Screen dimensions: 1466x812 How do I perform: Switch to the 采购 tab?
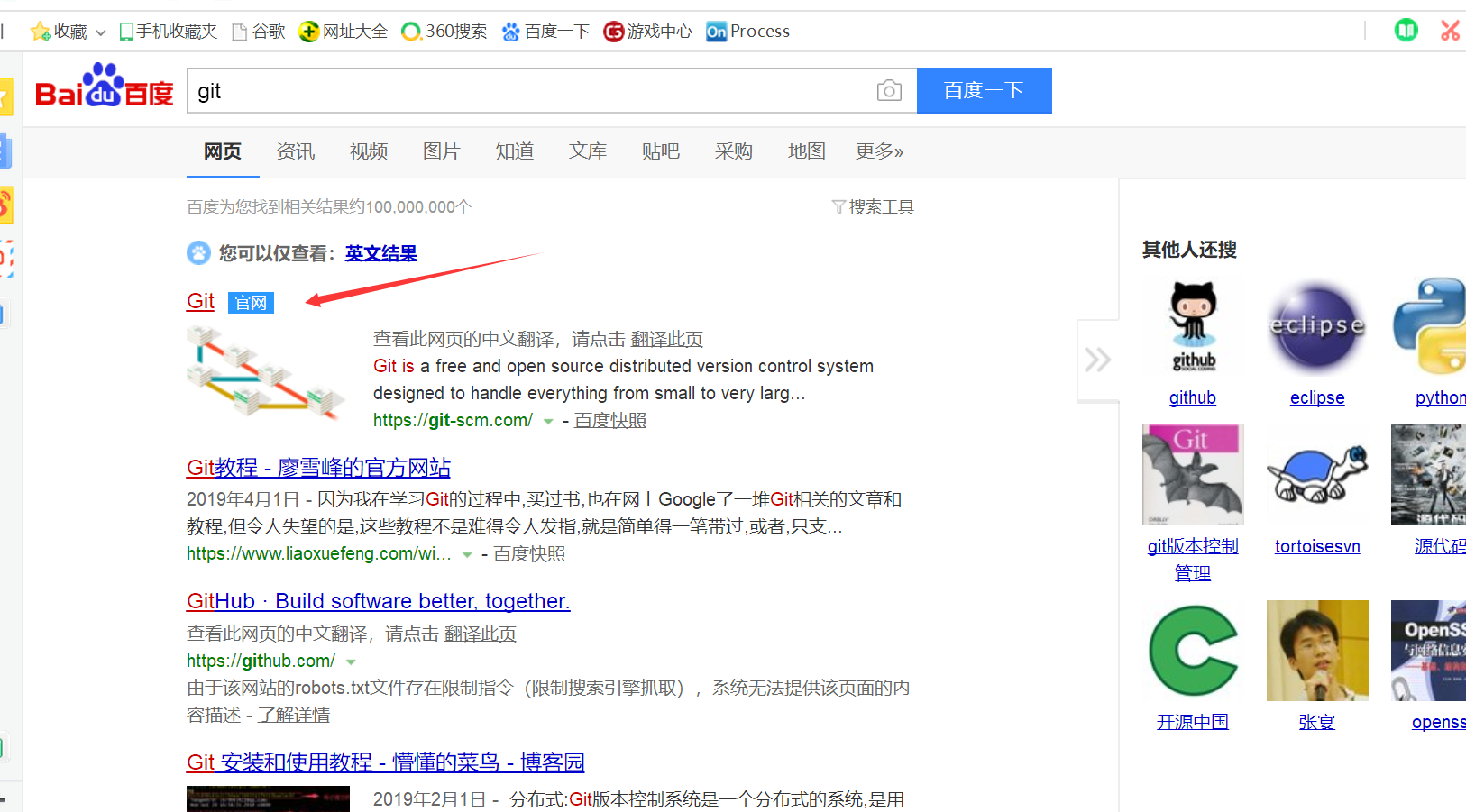pos(734,151)
